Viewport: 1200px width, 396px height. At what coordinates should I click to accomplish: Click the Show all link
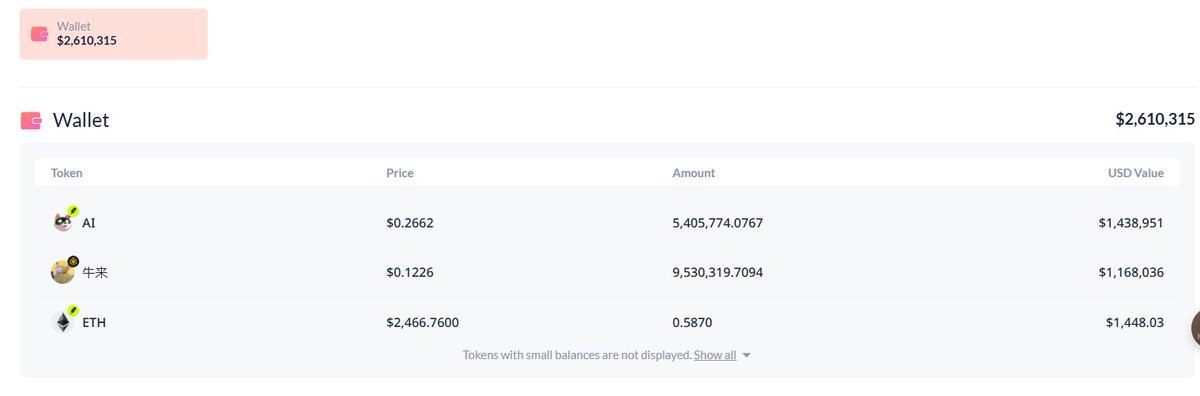(x=715, y=355)
